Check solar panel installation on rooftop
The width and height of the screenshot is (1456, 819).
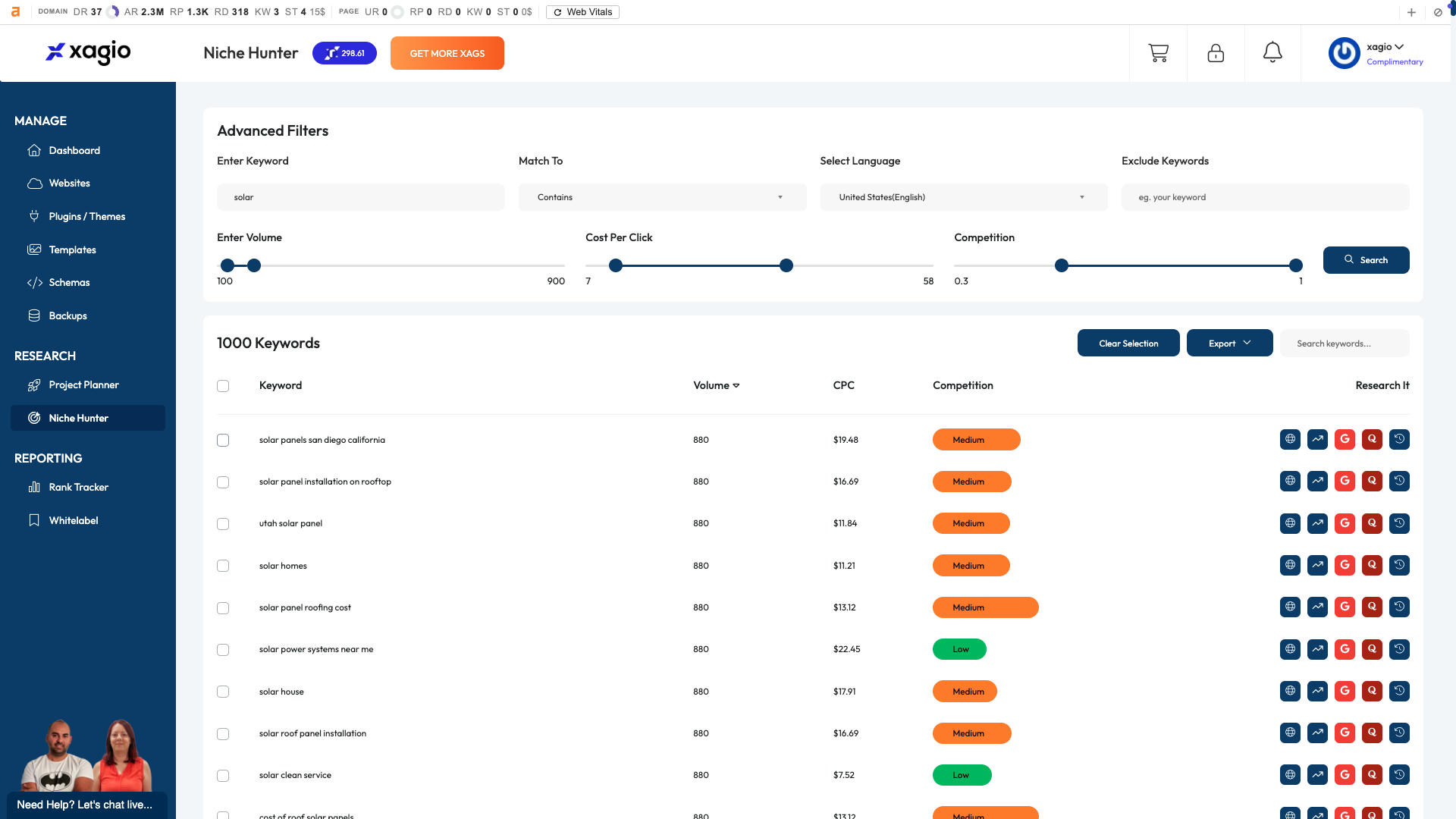pos(223,482)
